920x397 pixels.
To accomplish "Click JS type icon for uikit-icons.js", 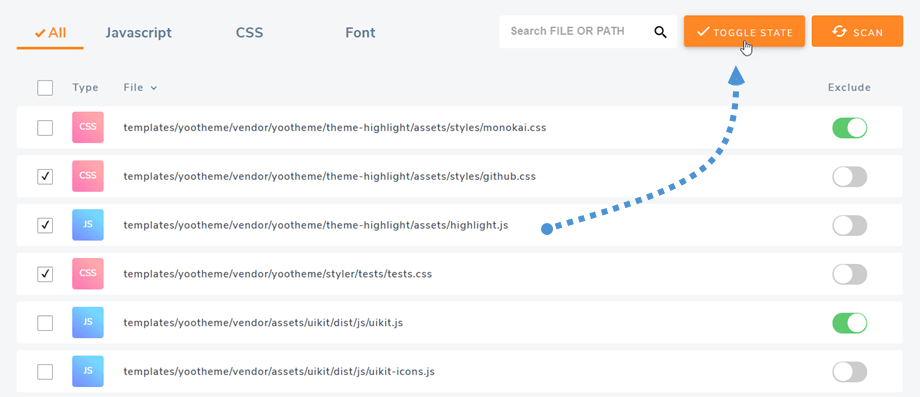I will (x=88, y=371).
